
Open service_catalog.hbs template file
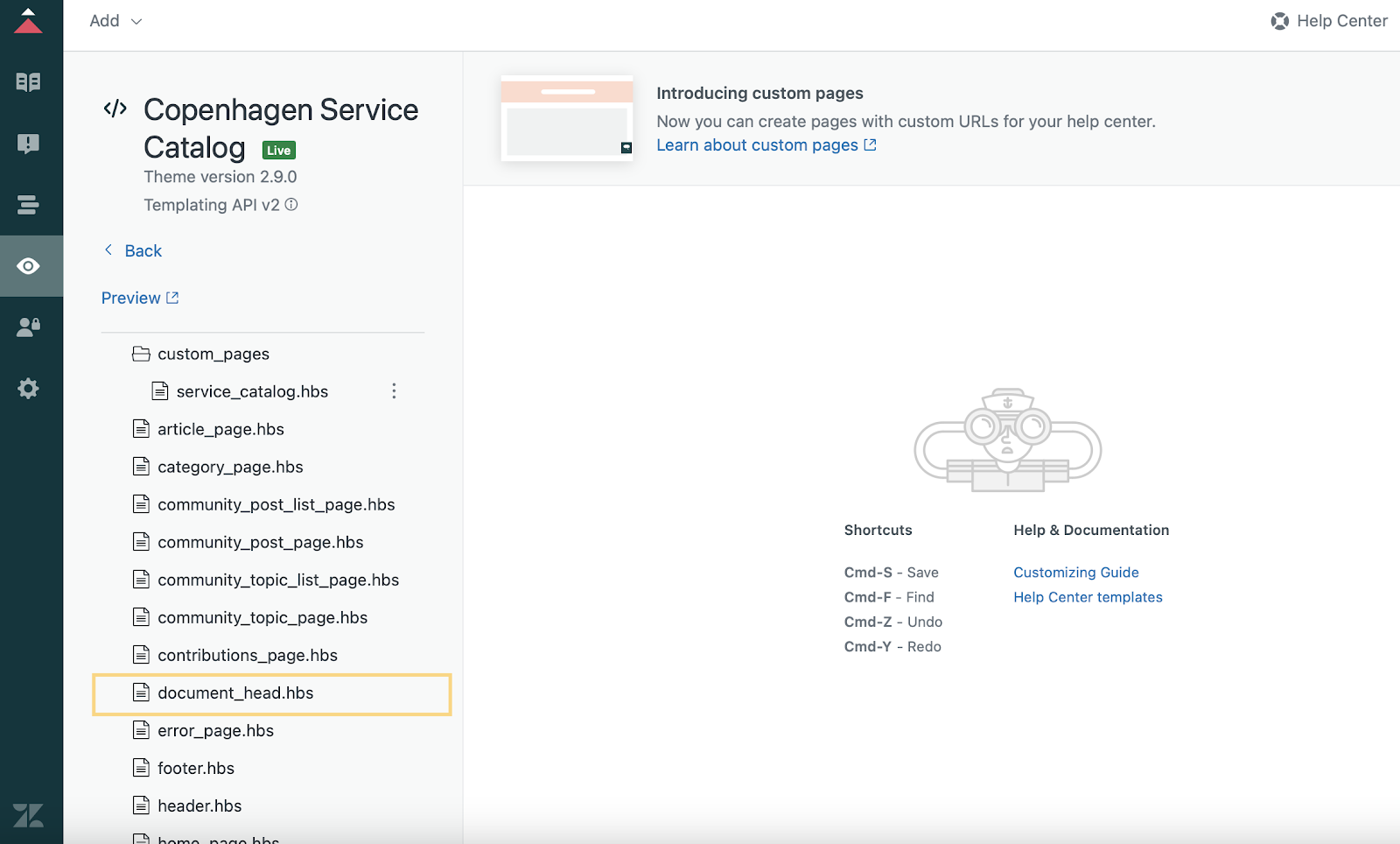pyautogui.click(x=252, y=391)
